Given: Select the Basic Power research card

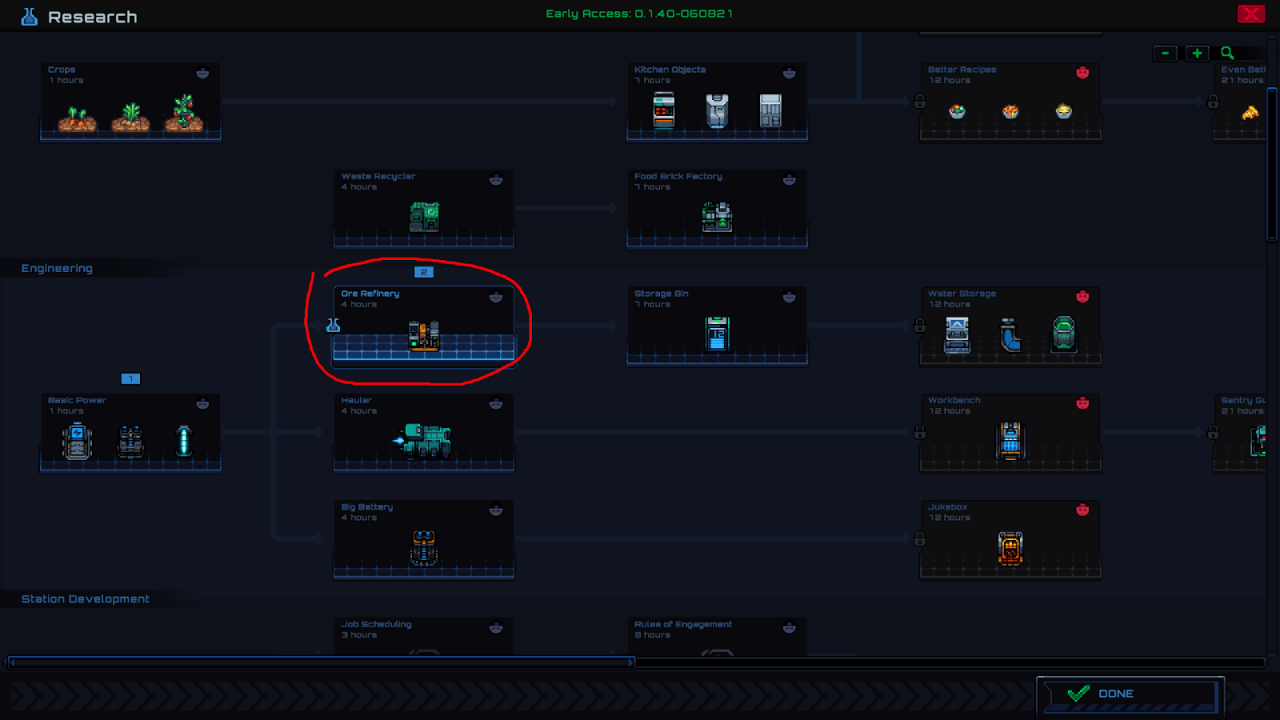Looking at the screenshot, I should click(130, 432).
